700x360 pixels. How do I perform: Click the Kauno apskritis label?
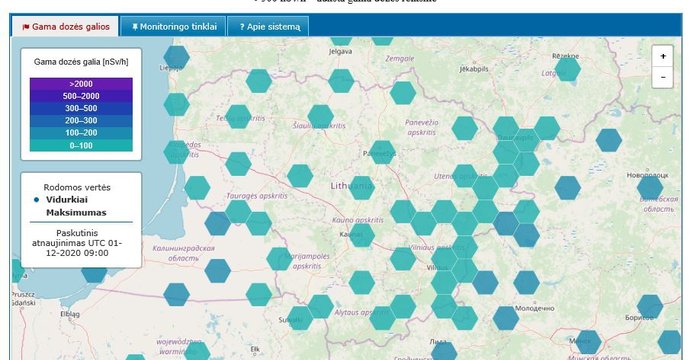(358, 220)
